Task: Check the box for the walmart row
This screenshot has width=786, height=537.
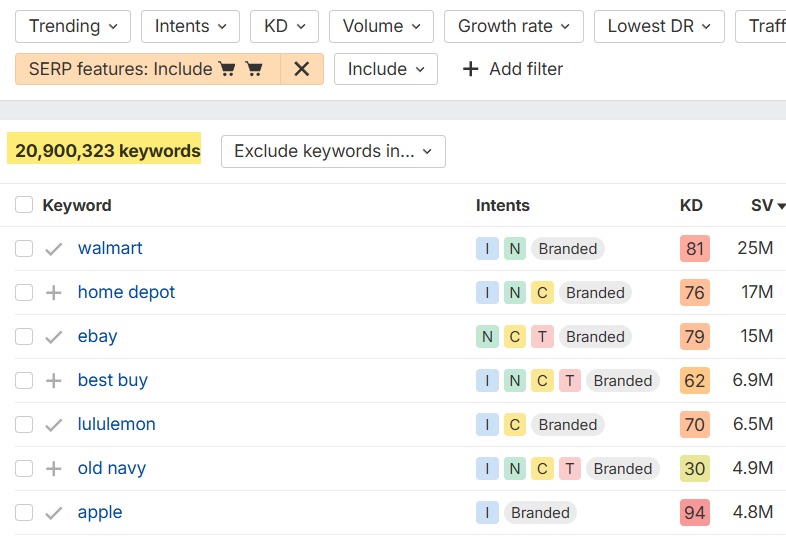Action: click(24, 249)
